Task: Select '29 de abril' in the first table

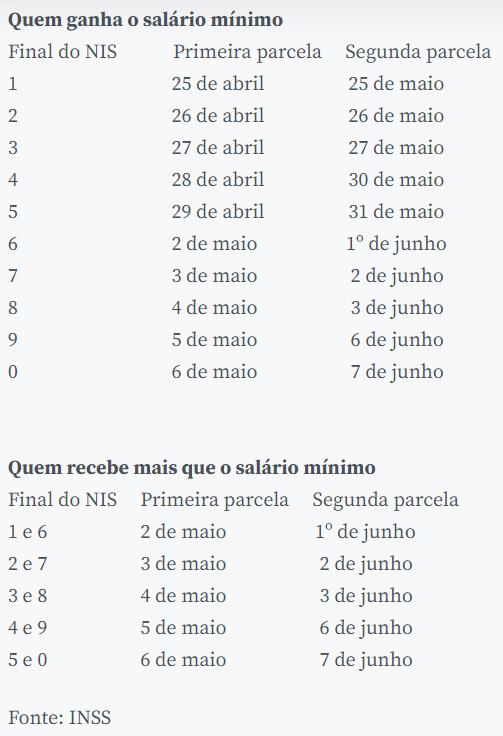Action: click(x=218, y=212)
